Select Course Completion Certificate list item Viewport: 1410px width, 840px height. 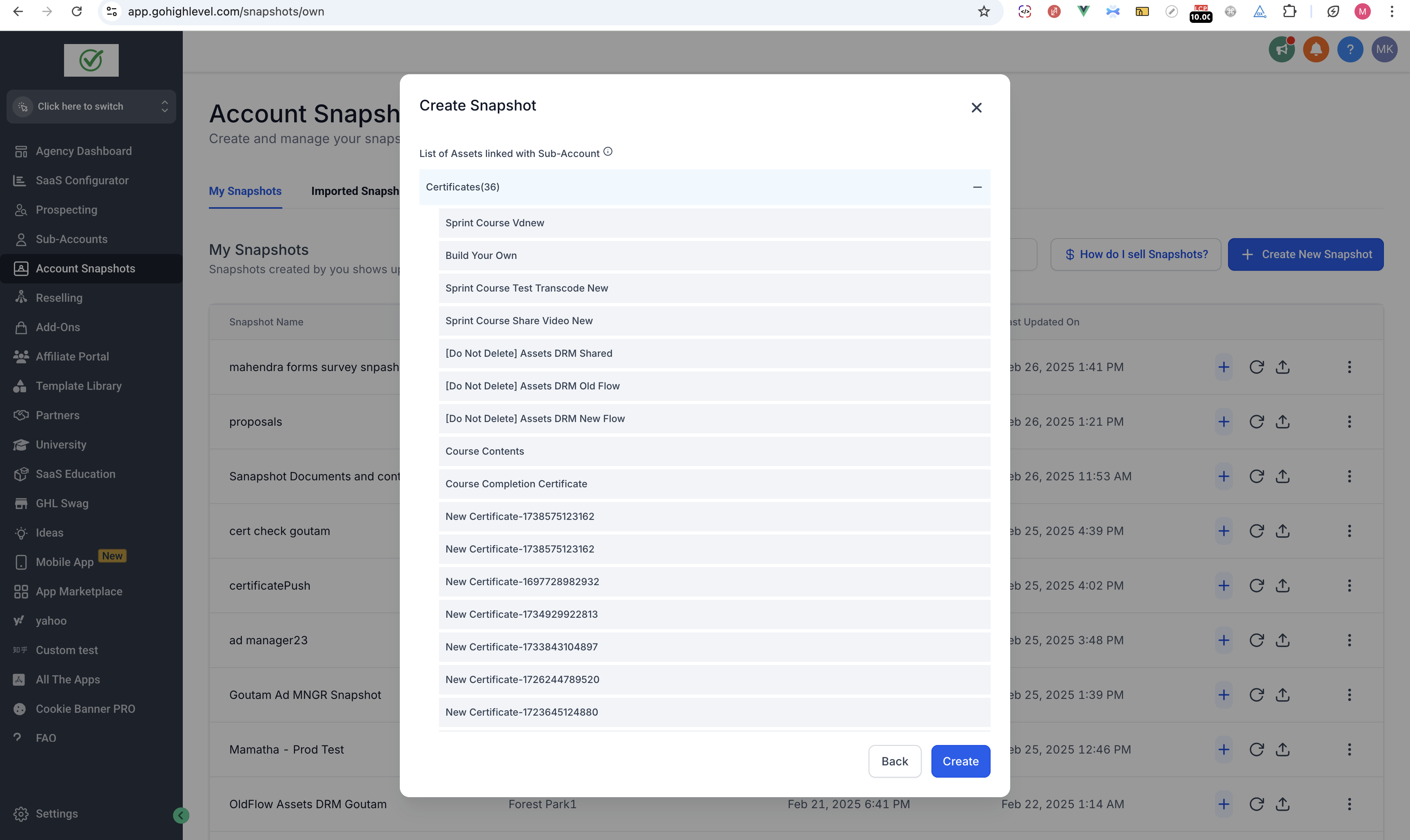coord(714,484)
